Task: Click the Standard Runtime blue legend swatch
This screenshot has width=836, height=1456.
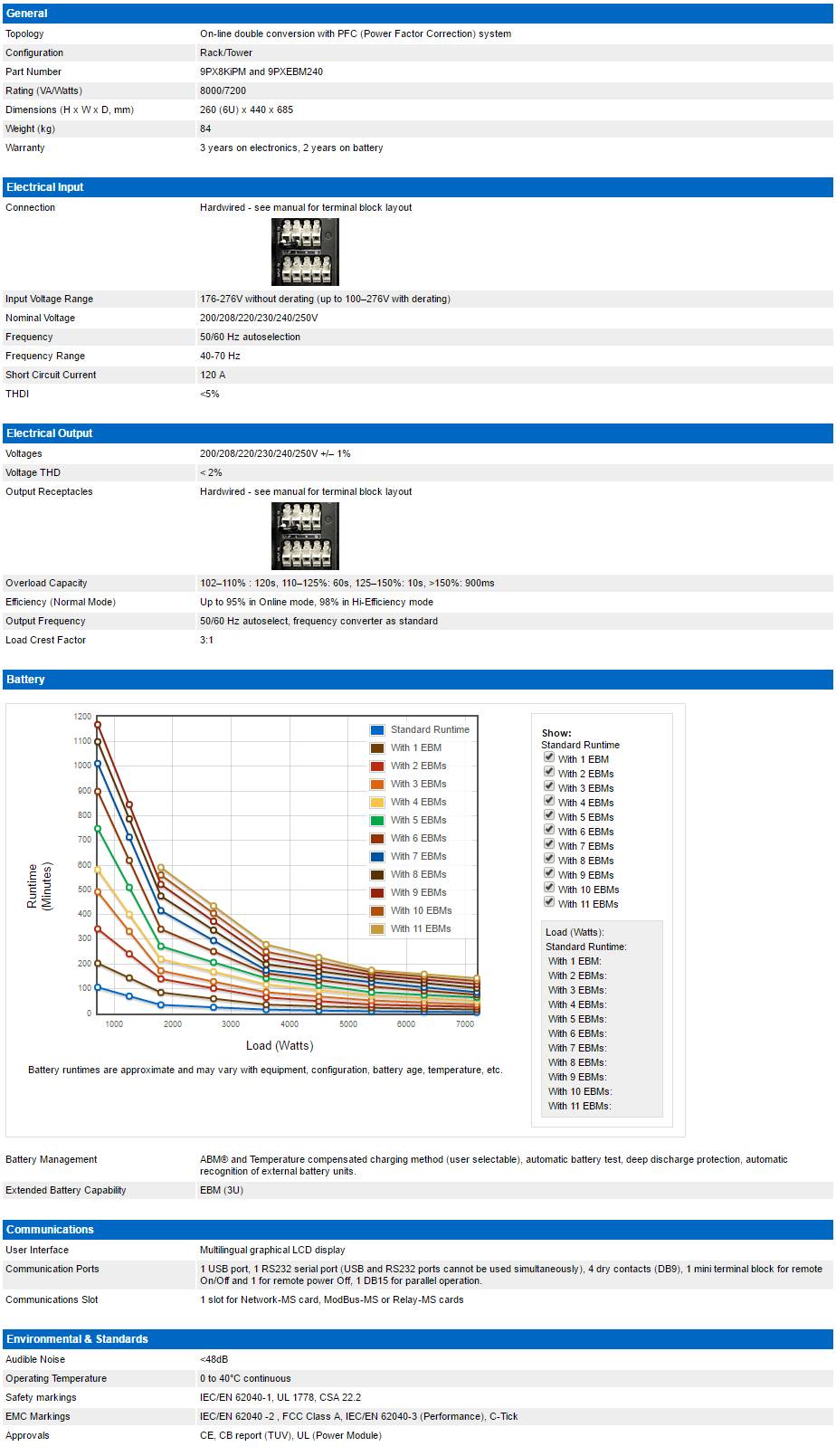Action: coord(377,730)
